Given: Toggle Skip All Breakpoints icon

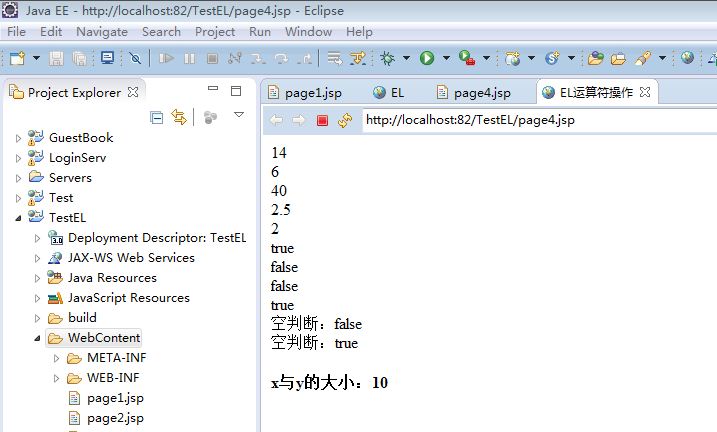Looking at the screenshot, I should [135, 59].
